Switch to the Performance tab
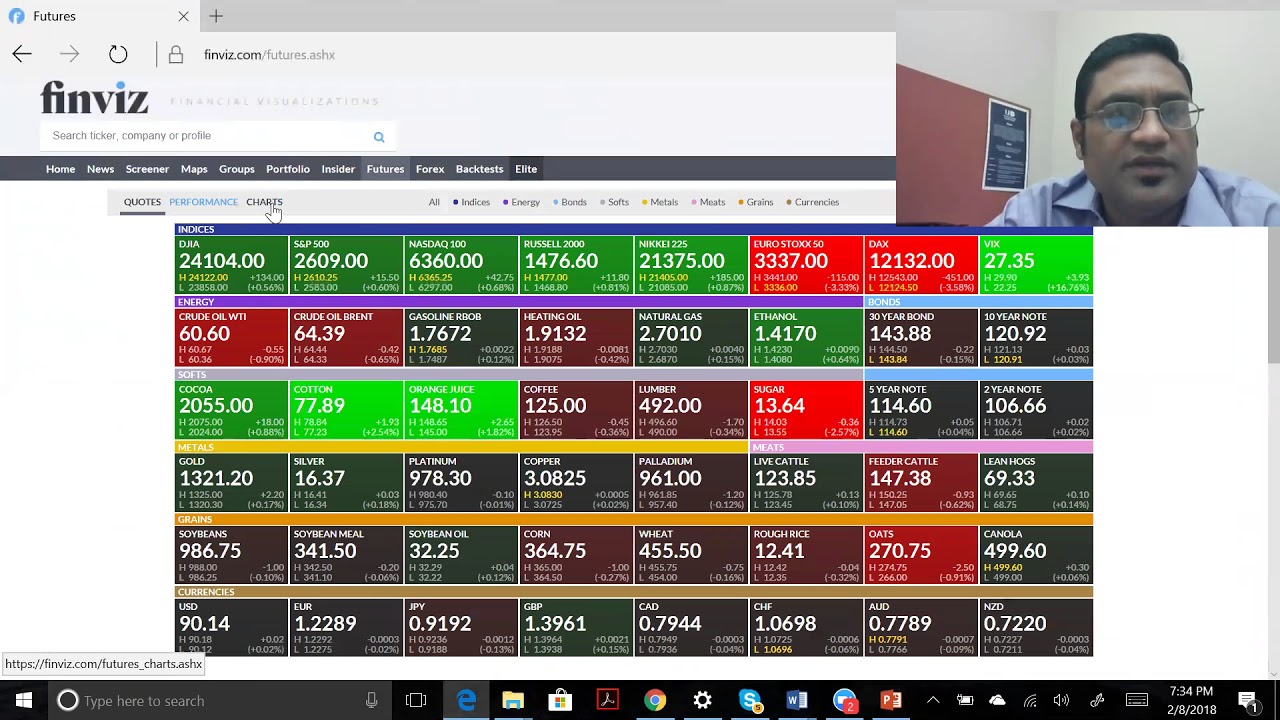This screenshot has width=1280, height=720. (203, 202)
